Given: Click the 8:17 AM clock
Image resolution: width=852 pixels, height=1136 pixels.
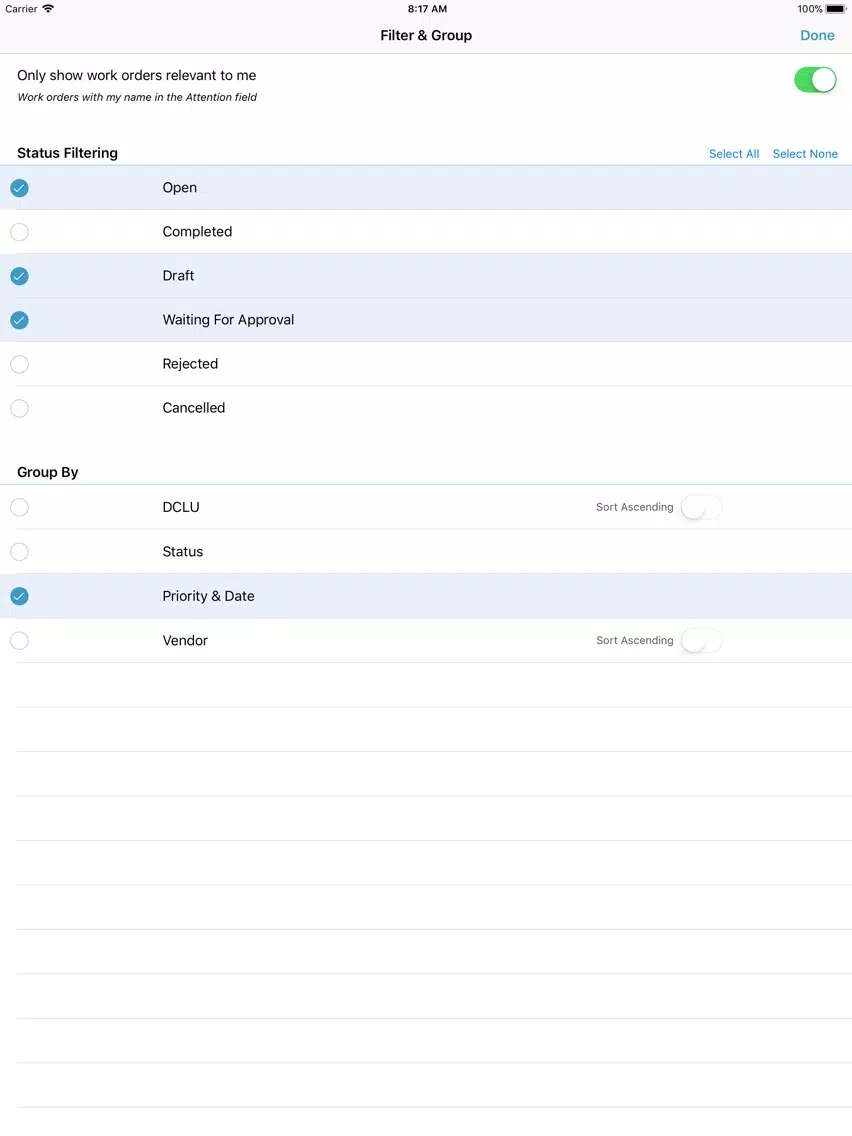Looking at the screenshot, I should tap(427, 9).
